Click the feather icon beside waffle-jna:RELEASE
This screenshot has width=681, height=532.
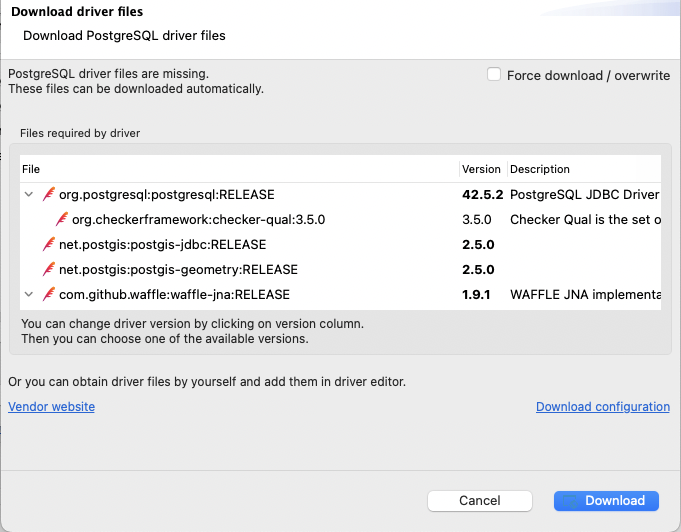tap(48, 294)
